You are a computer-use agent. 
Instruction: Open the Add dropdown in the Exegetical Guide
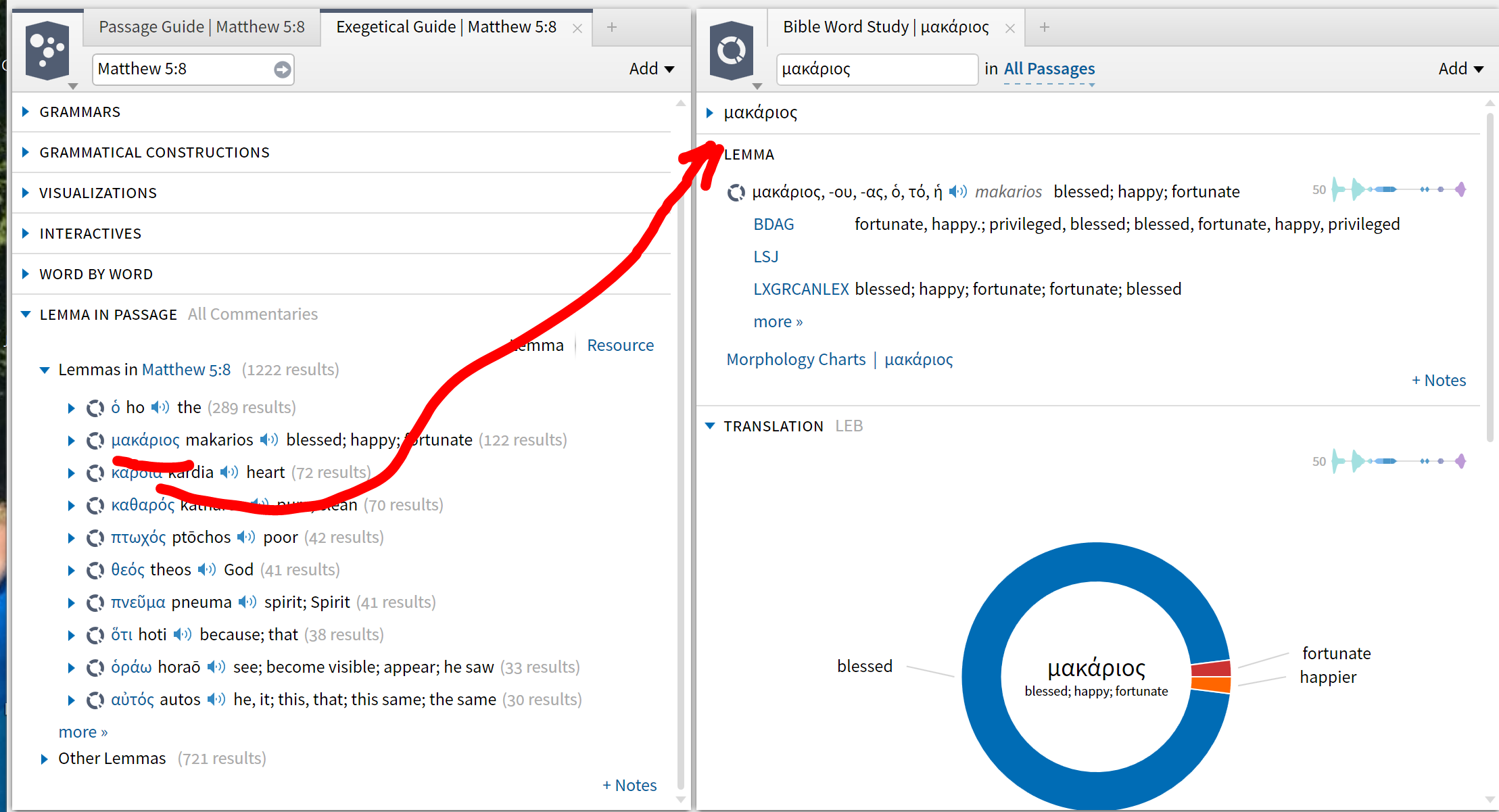point(651,69)
